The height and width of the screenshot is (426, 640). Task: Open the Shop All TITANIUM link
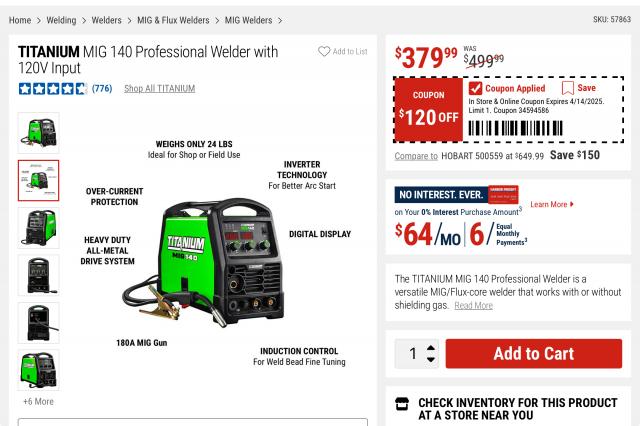(160, 89)
